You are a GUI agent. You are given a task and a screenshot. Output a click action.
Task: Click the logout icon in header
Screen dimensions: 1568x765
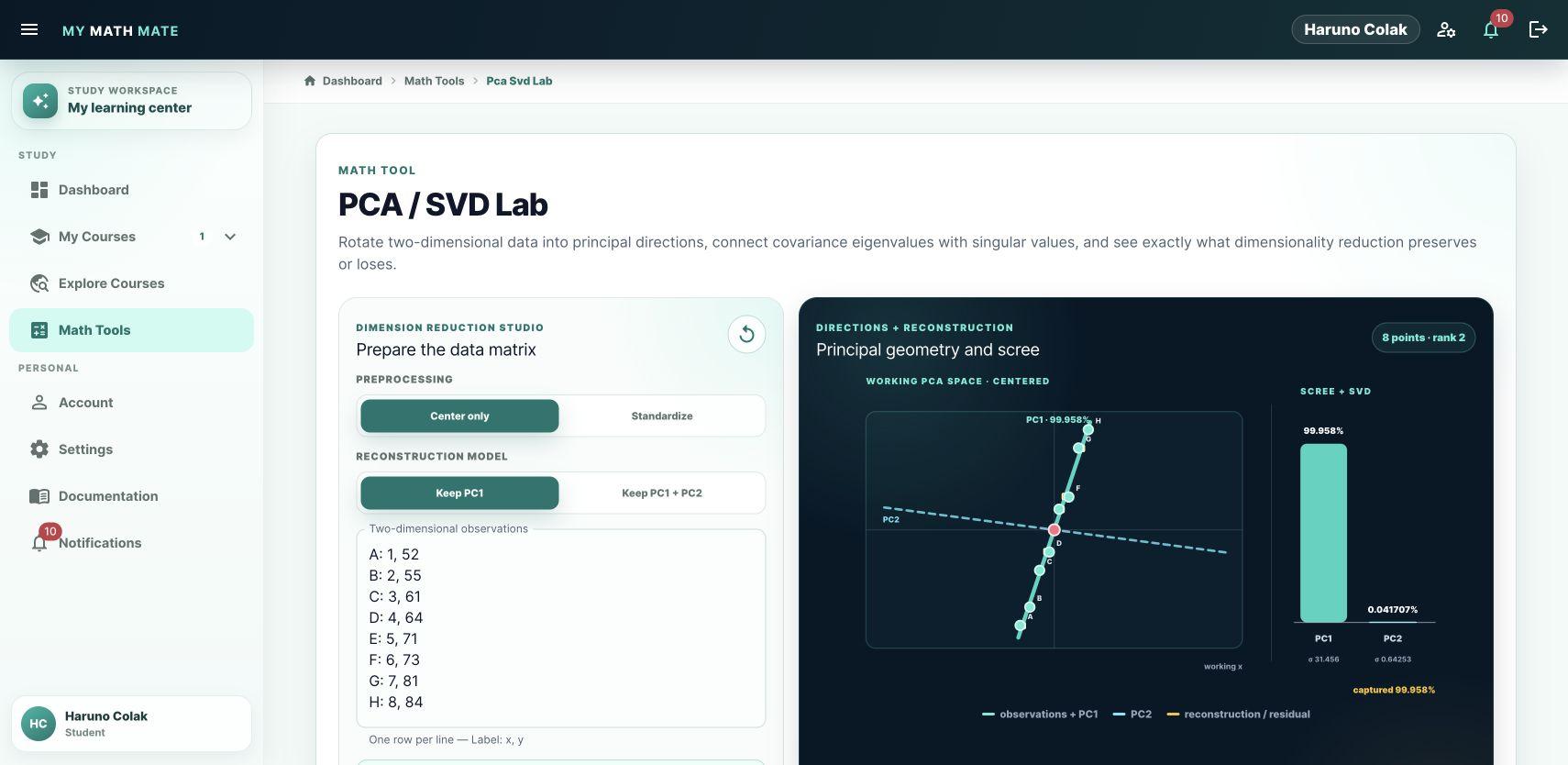tap(1539, 29)
